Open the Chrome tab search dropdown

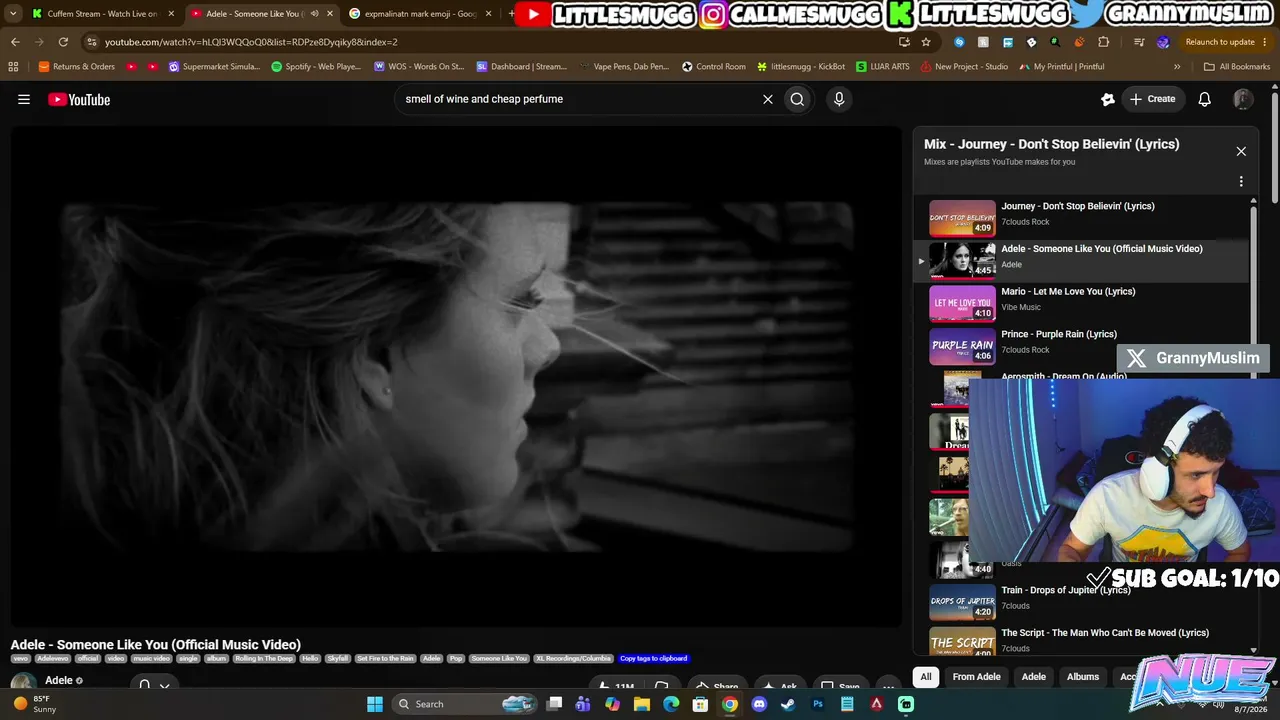pyautogui.click(x=13, y=14)
